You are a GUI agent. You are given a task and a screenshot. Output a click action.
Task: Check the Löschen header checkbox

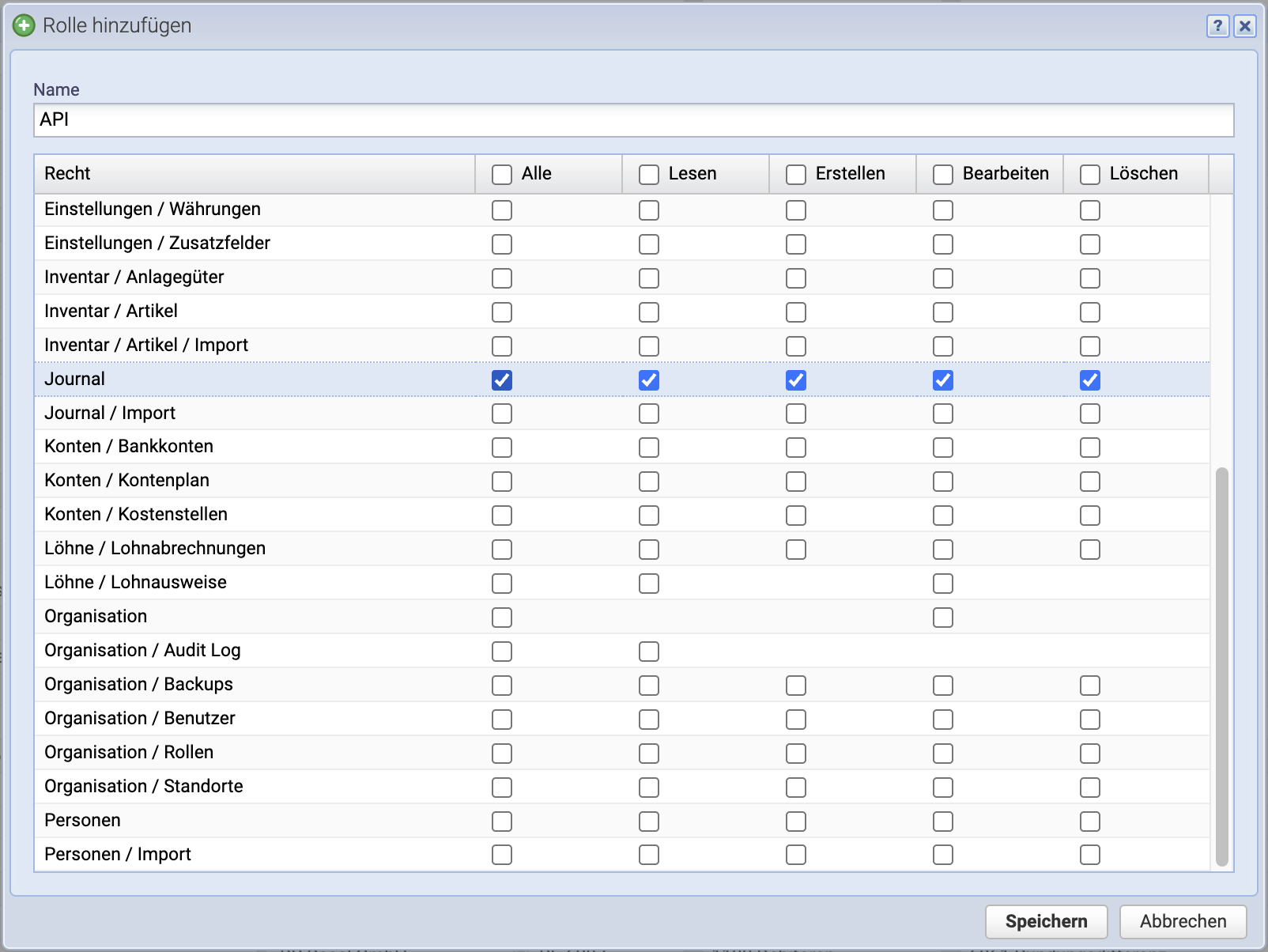(x=1090, y=175)
